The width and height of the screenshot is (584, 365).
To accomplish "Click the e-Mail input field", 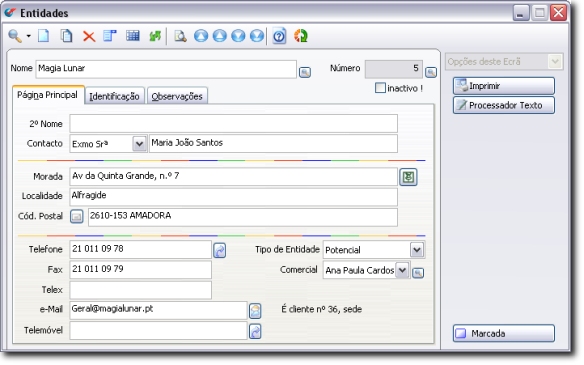I will coord(158,310).
